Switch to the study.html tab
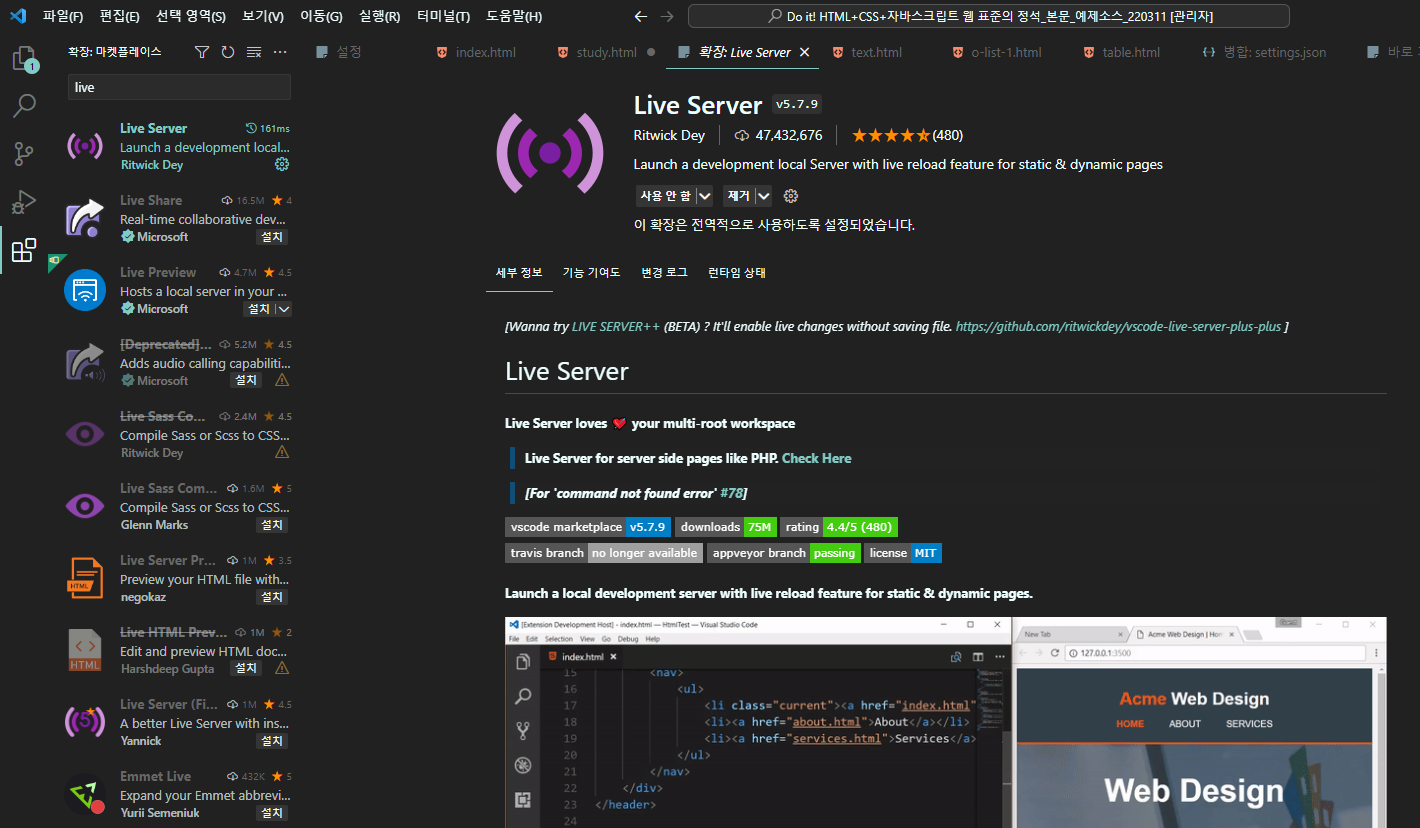Screen dimensions: 1420x828 605,52
